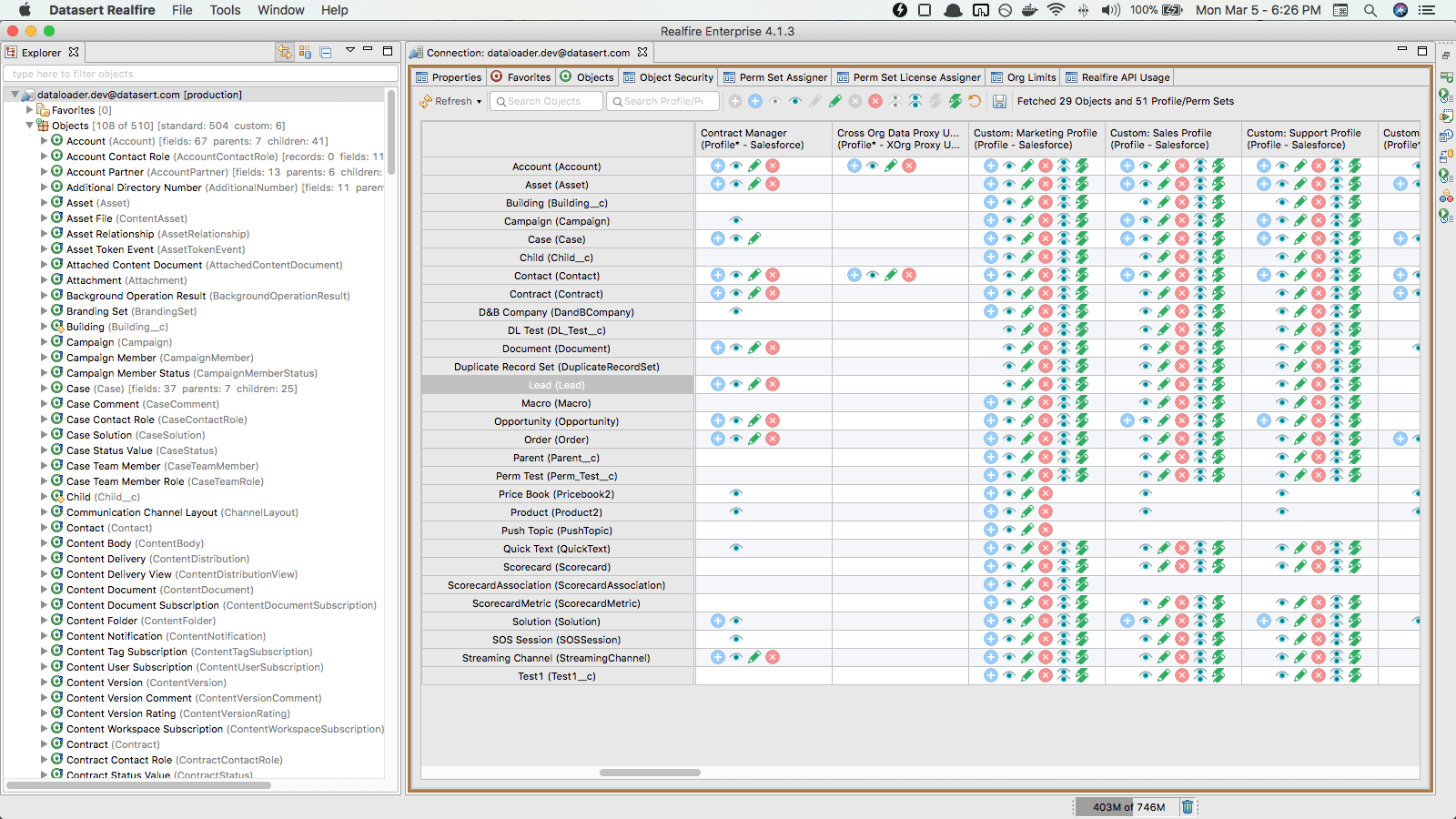Click the grey revoke modify-all toolbar icon
Viewport: 1456px width, 819px height.
(935, 101)
